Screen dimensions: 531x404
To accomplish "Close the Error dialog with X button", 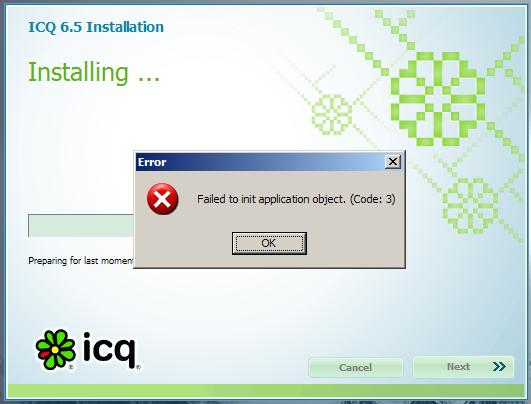I will click(392, 162).
